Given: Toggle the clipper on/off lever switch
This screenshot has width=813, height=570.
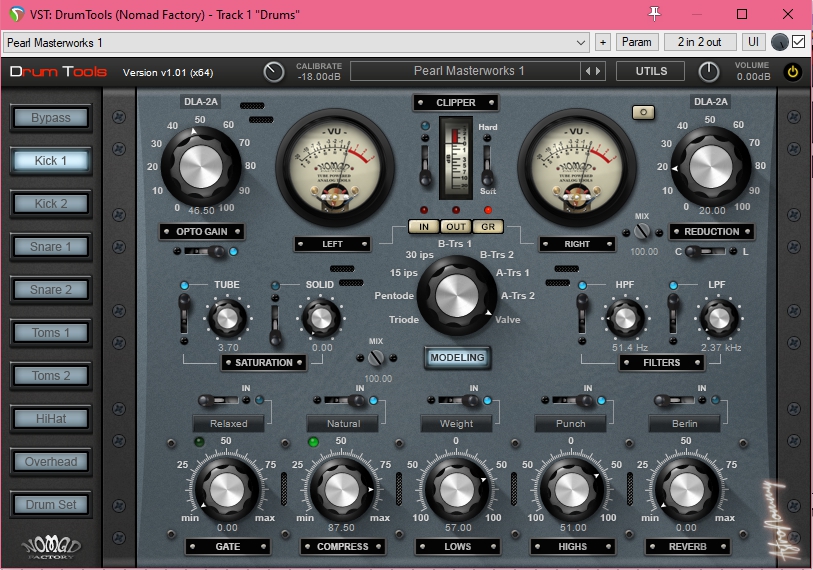Looking at the screenshot, I should point(425,165).
